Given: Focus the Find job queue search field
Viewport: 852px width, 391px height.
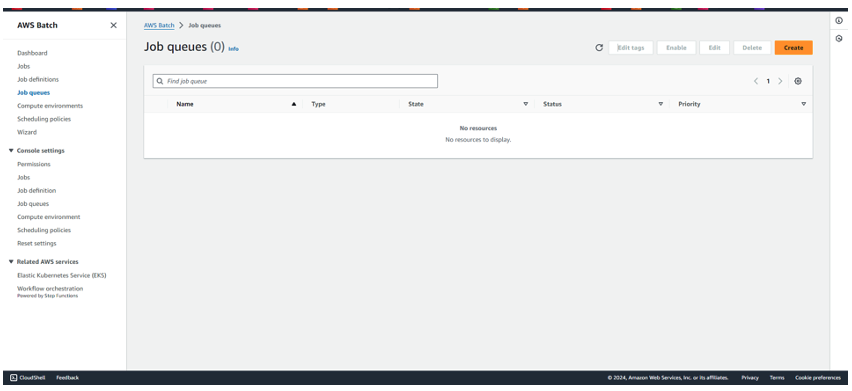Looking at the screenshot, I should click(295, 81).
